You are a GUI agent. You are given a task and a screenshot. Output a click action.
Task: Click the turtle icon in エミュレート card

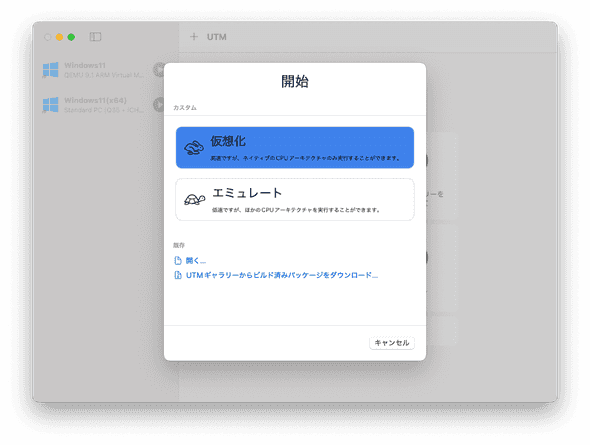click(194, 199)
